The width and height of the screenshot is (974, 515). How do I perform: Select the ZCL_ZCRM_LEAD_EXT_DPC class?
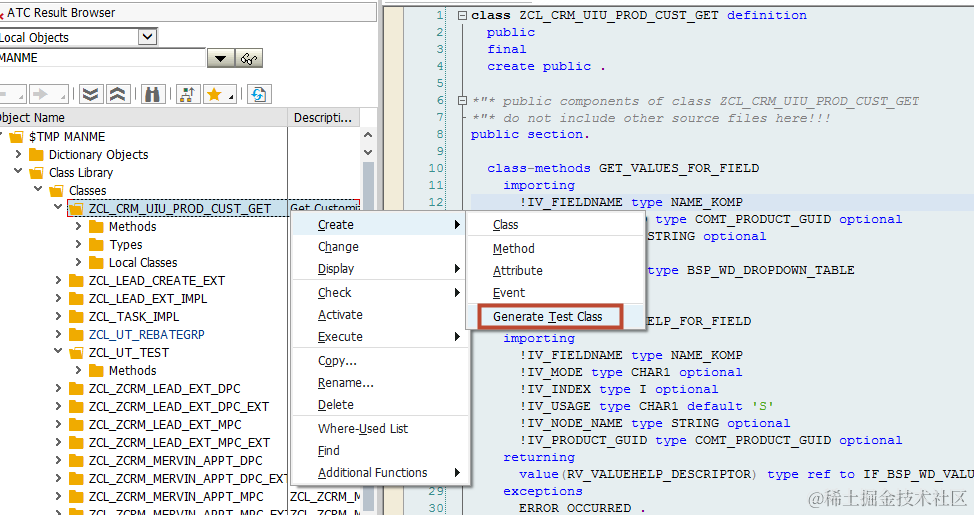pos(165,389)
